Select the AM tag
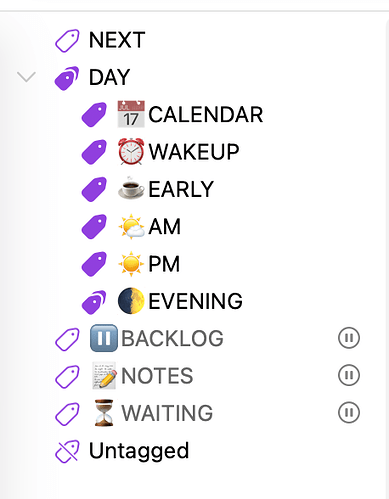 (164, 227)
